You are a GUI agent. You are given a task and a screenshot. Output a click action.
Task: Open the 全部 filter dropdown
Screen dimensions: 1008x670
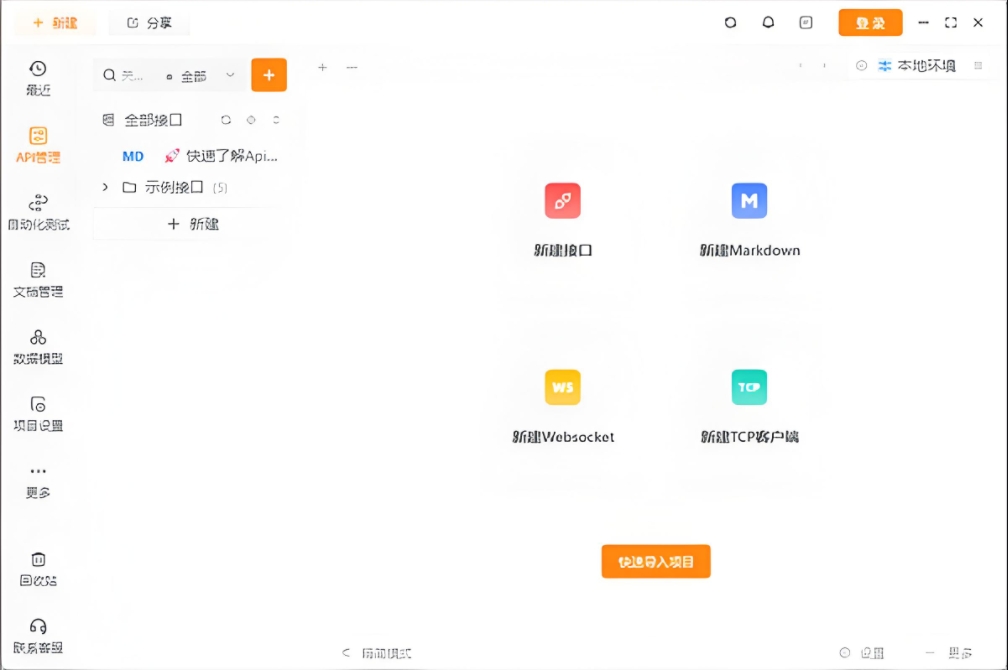(201, 77)
